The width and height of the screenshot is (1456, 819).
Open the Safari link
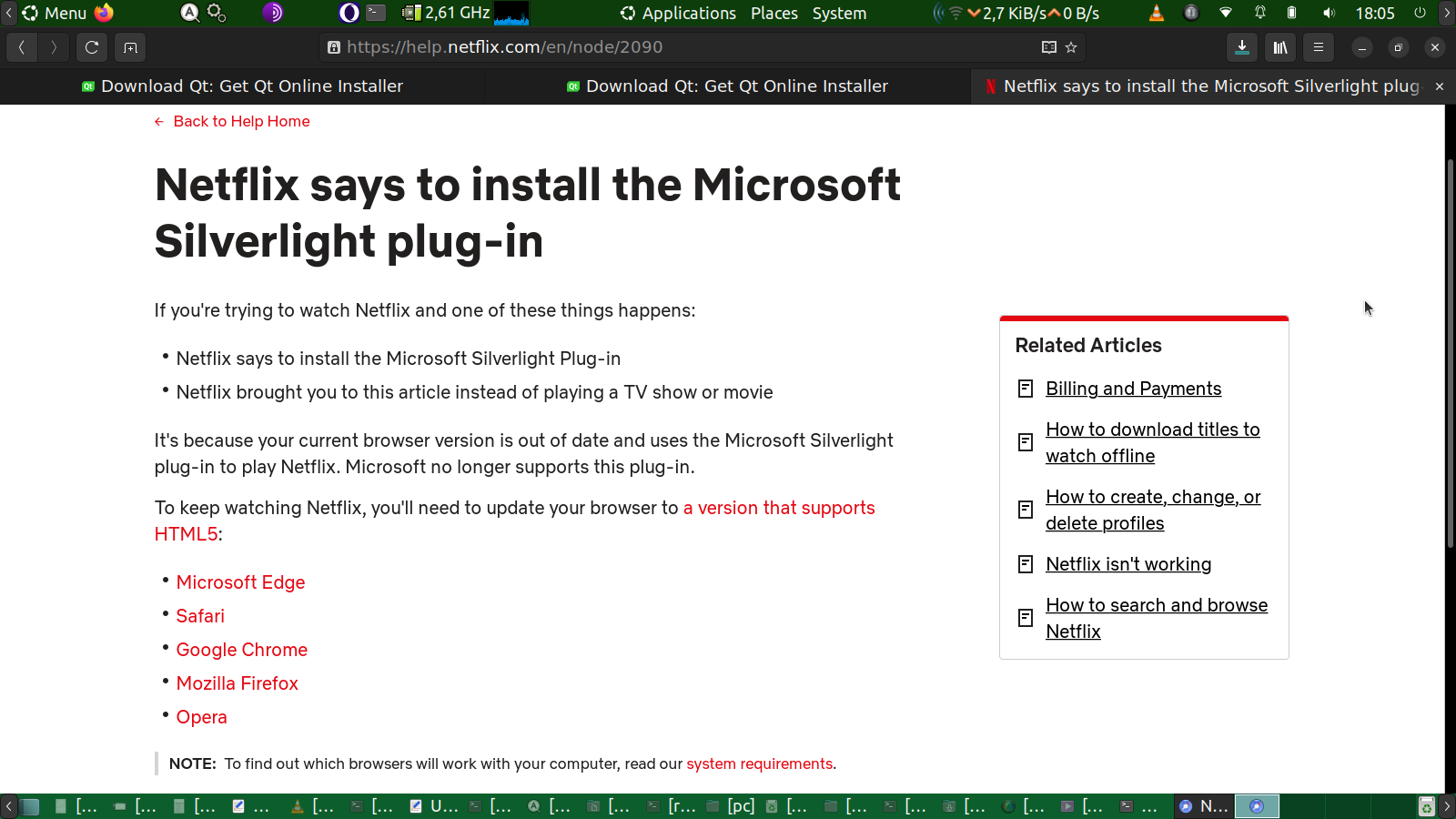200,616
